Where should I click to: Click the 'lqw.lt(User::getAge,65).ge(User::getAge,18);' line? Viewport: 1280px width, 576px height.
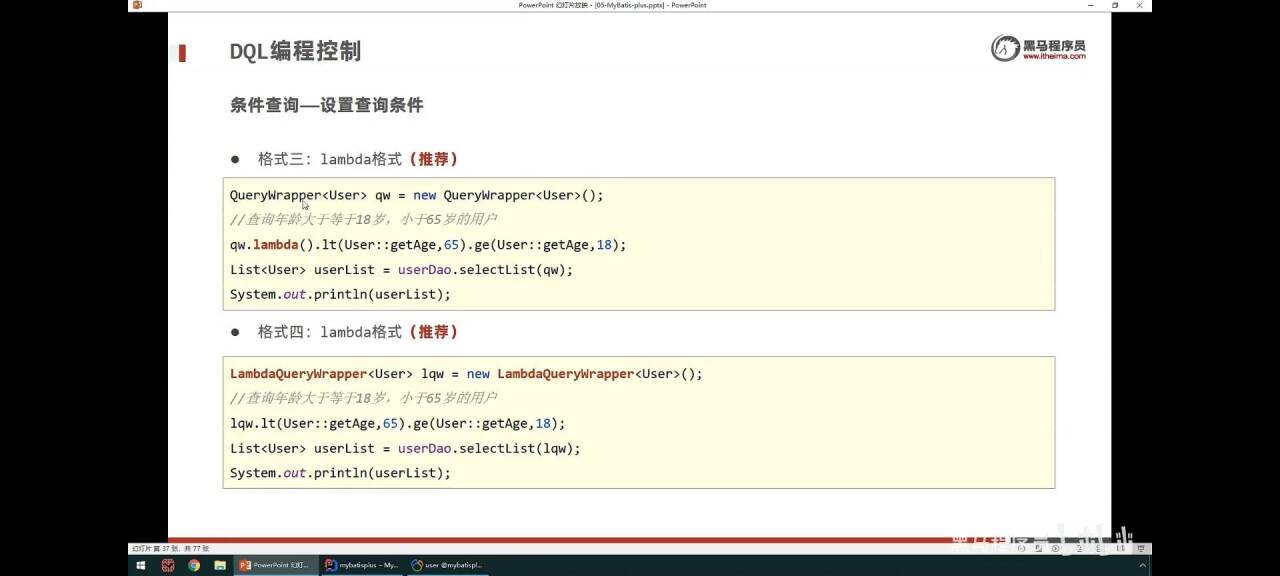point(398,424)
